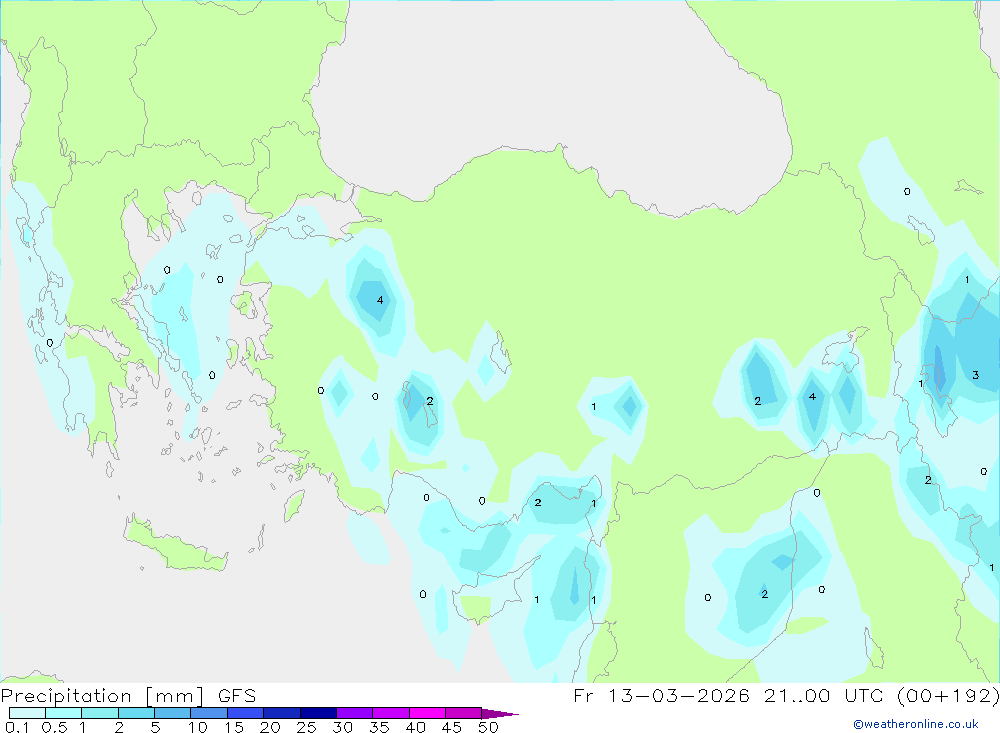Screen dimensions: 1000x733
Task: Click the '2' value over Syria
Action: tap(765, 594)
